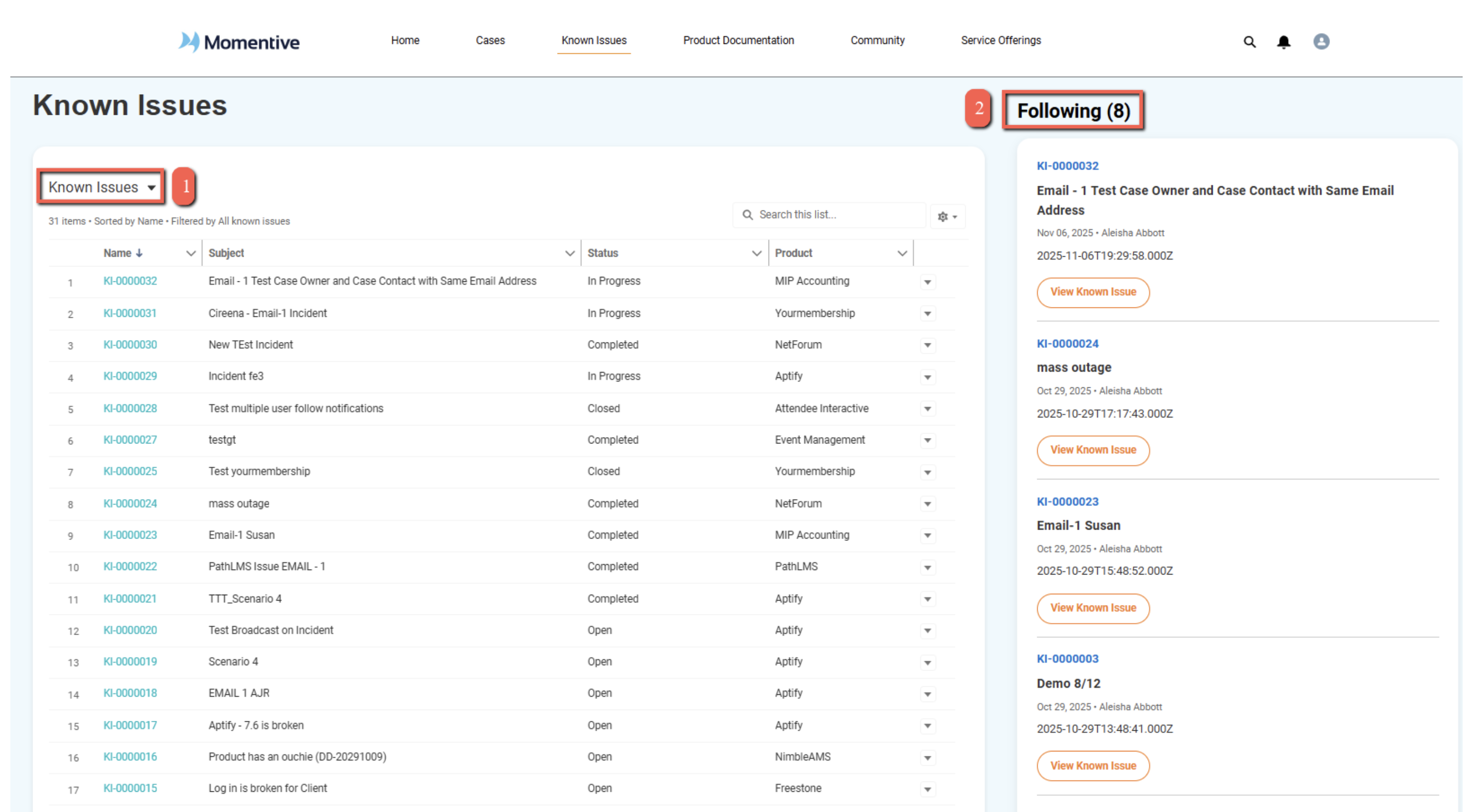
Task: Click the Search this list field
Action: pyautogui.click(x=829, y=215)
